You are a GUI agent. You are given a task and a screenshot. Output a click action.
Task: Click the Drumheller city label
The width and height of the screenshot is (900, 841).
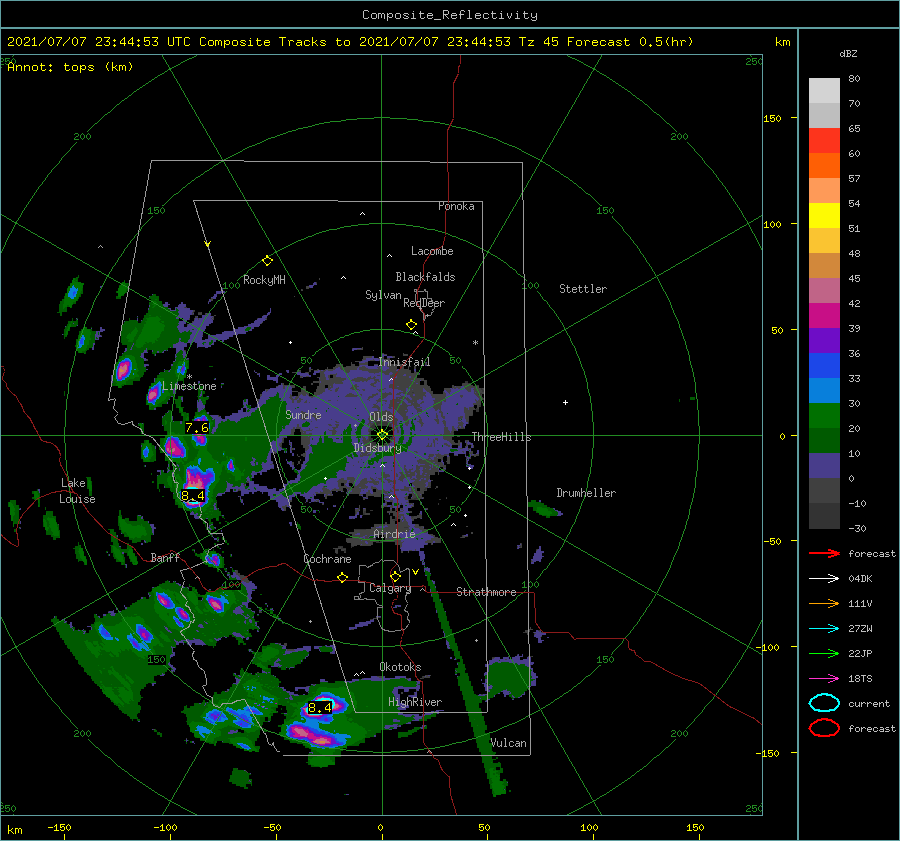tap(586, 493)
